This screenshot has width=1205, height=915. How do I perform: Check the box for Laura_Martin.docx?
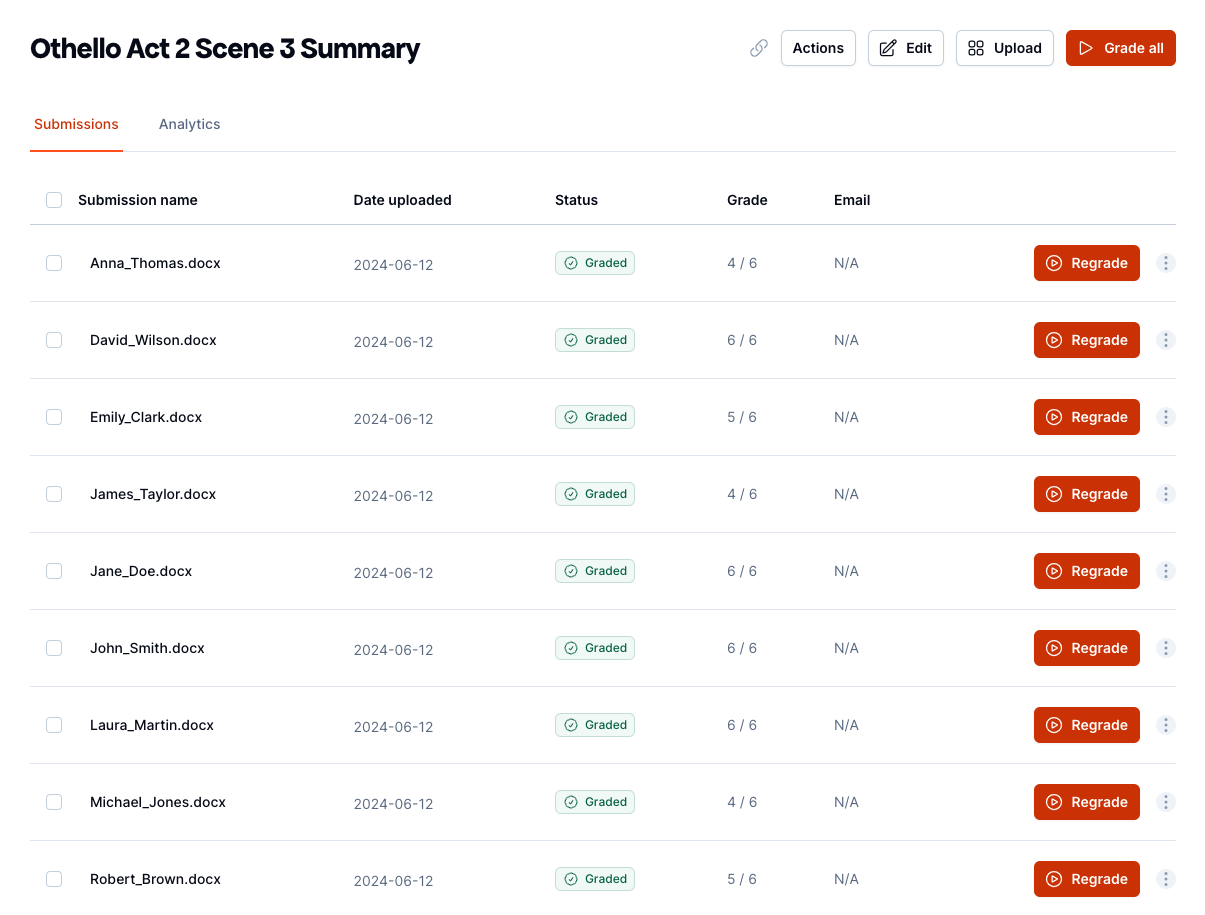(x=54, y=725)
